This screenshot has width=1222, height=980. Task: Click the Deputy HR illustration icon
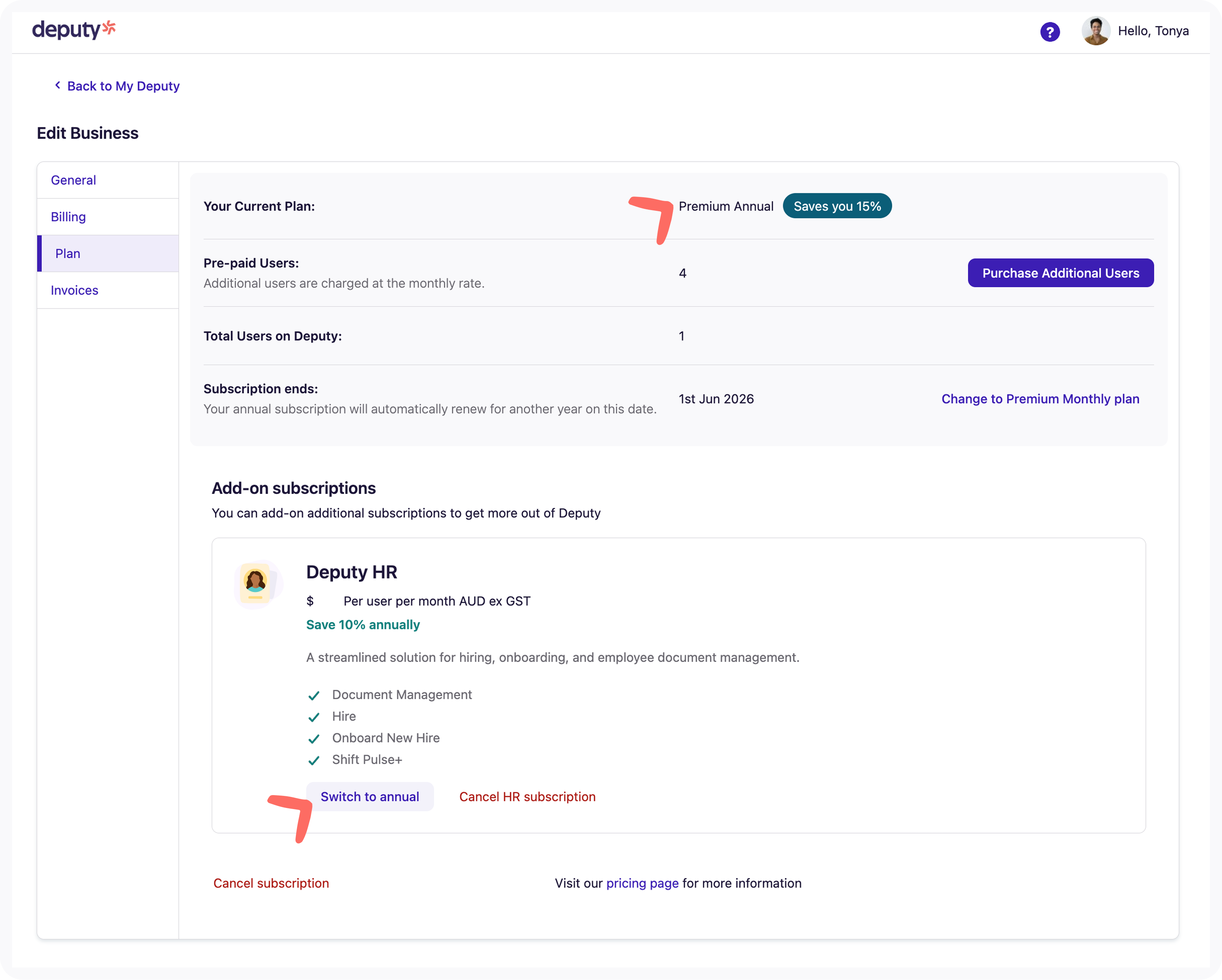(x=258, y=584)
